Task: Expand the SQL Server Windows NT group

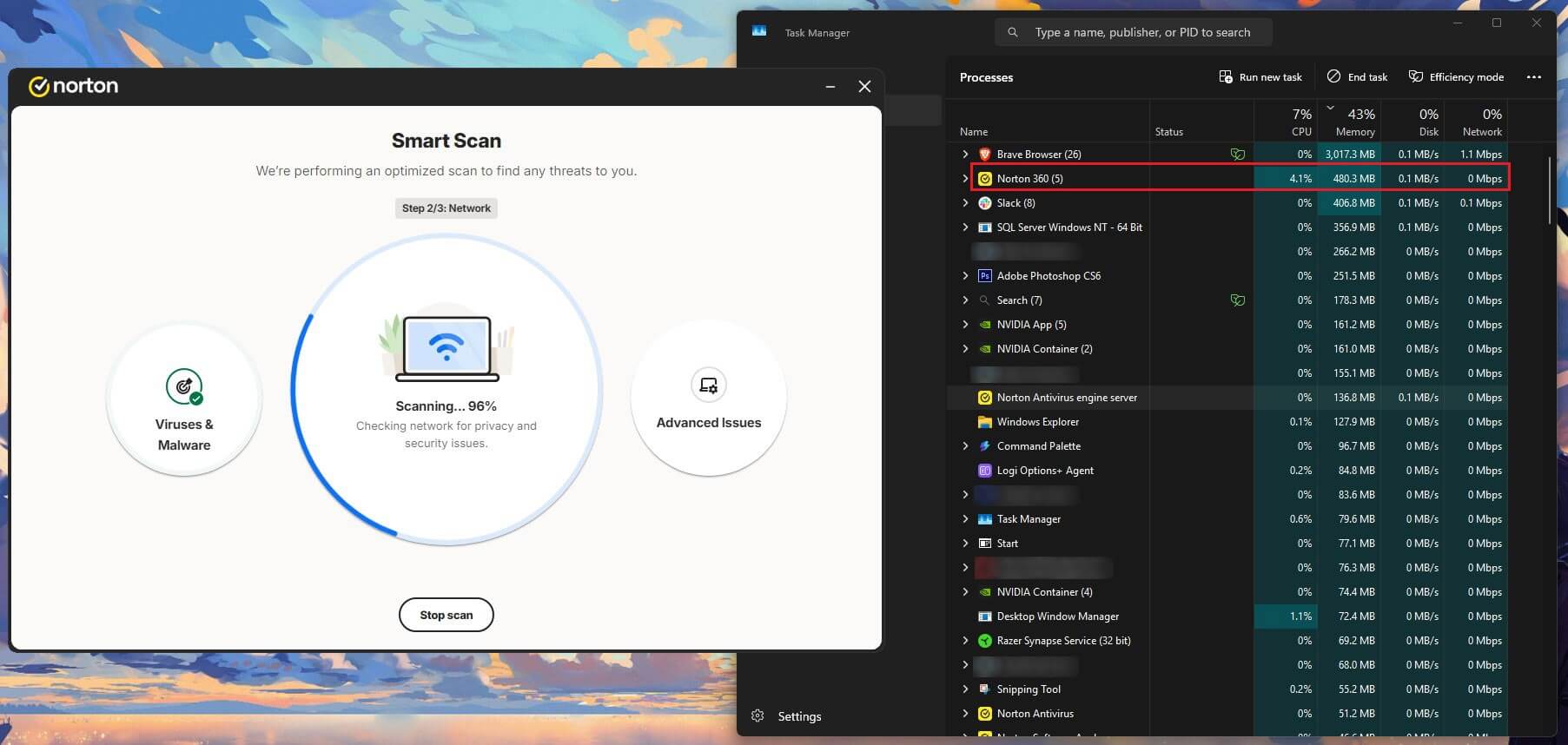Action: pos(965,227)
